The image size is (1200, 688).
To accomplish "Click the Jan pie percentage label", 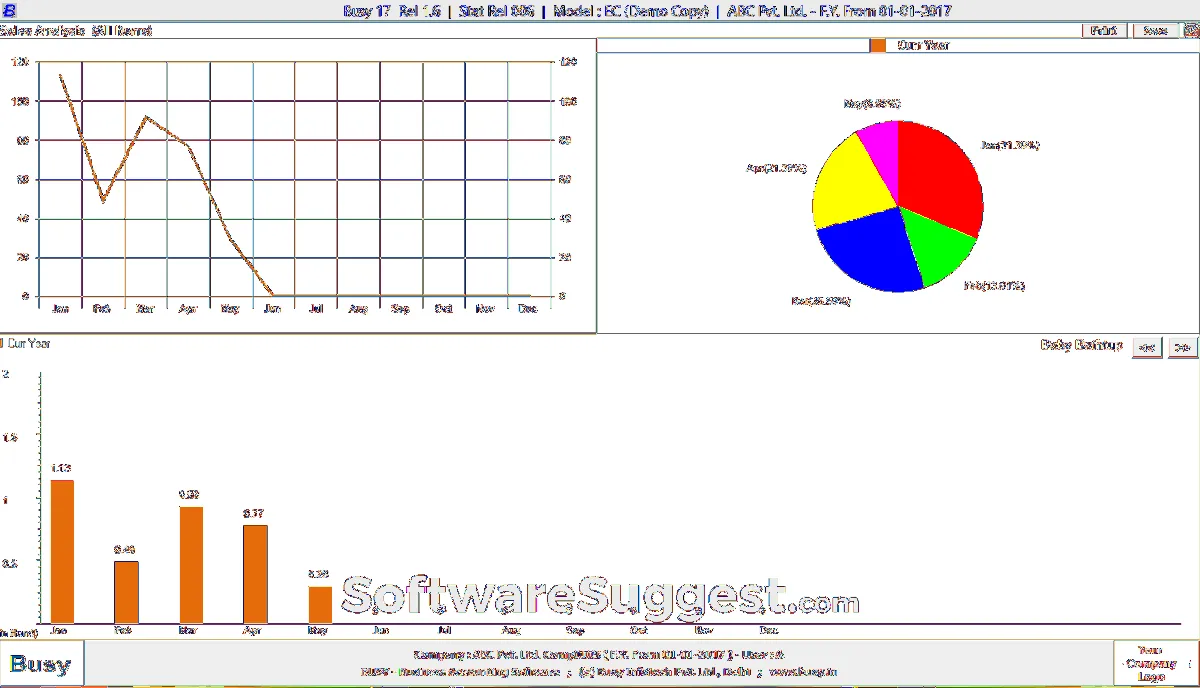I will [1010, 146].
